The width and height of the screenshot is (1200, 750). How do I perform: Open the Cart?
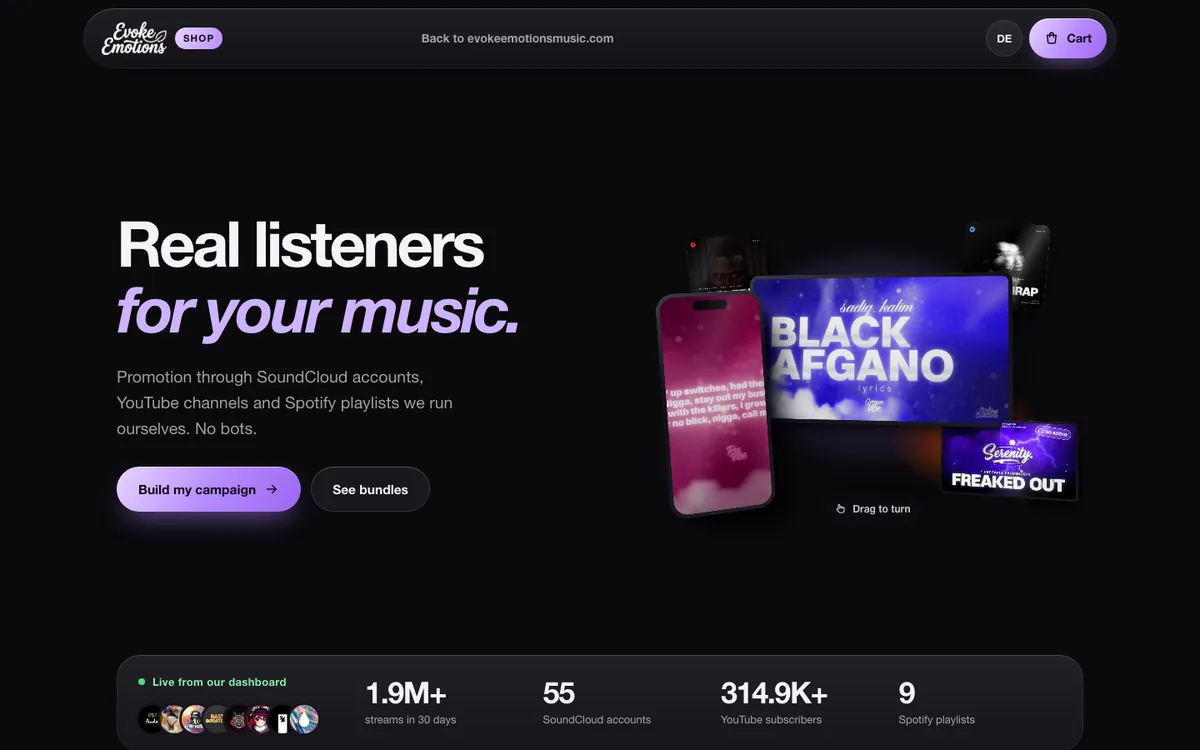1068,38
